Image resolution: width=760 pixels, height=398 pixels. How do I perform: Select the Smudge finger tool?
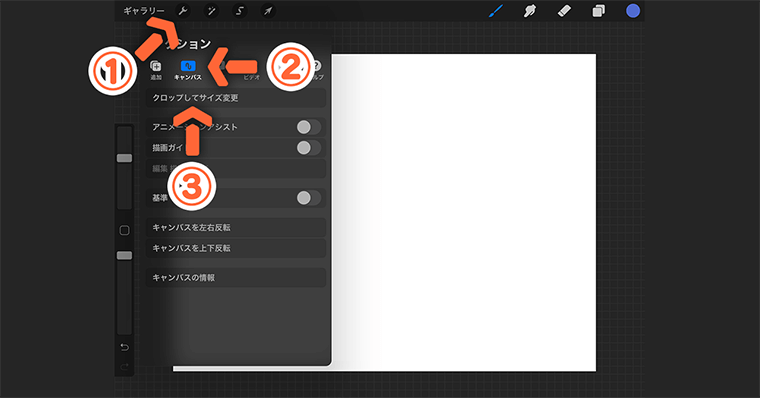tap(530, 11)
